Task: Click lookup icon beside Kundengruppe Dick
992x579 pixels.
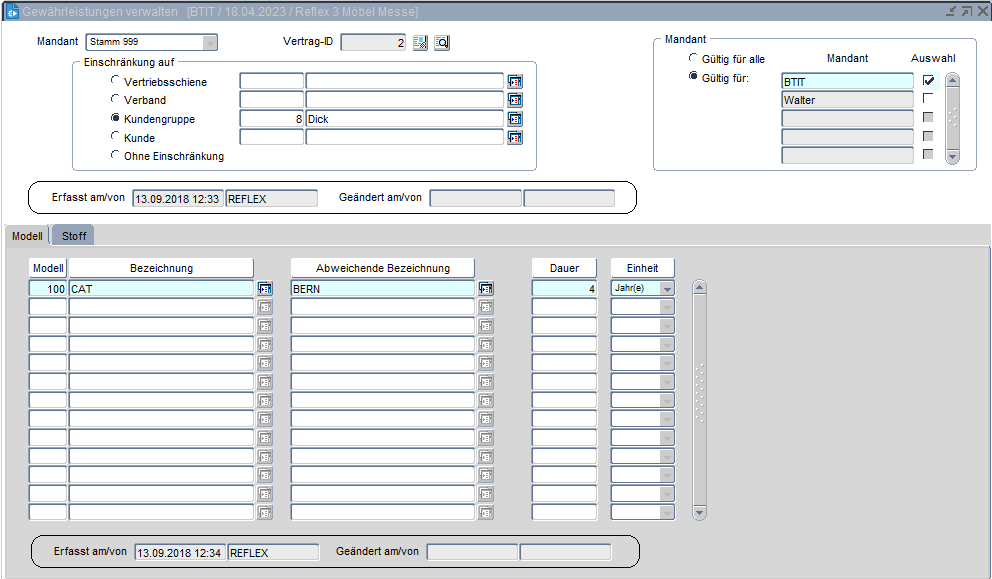Action: (x=515, y=119)
